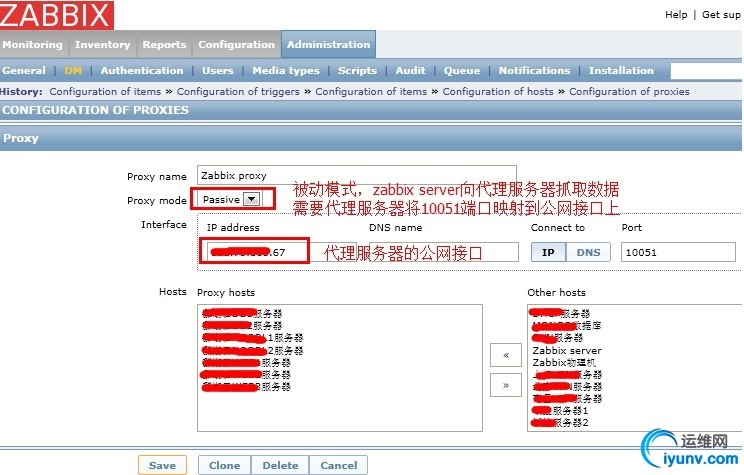Go to Notifications submenu
744x475 pixels.
pos(534,71)
